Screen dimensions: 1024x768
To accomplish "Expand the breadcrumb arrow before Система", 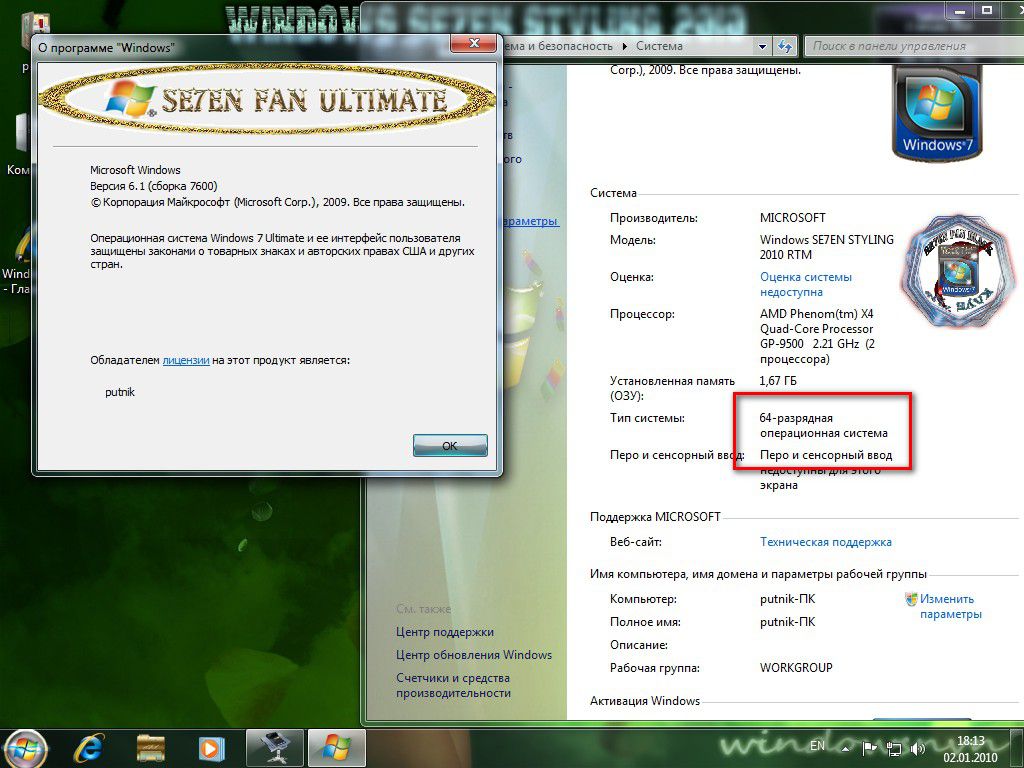I will click(624, 46).
